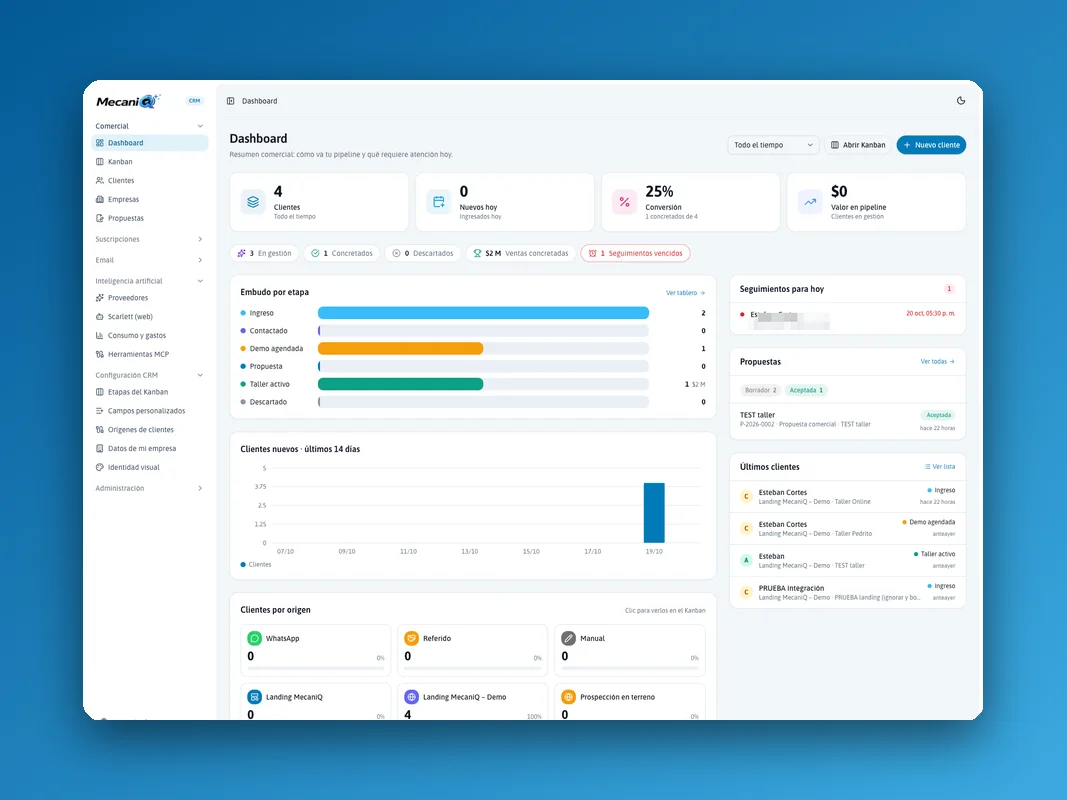The height and width of the screenshot is (800, 1067).
Task: Toggle the Clientes legend in the chart
Action: [x=256, y=565]
